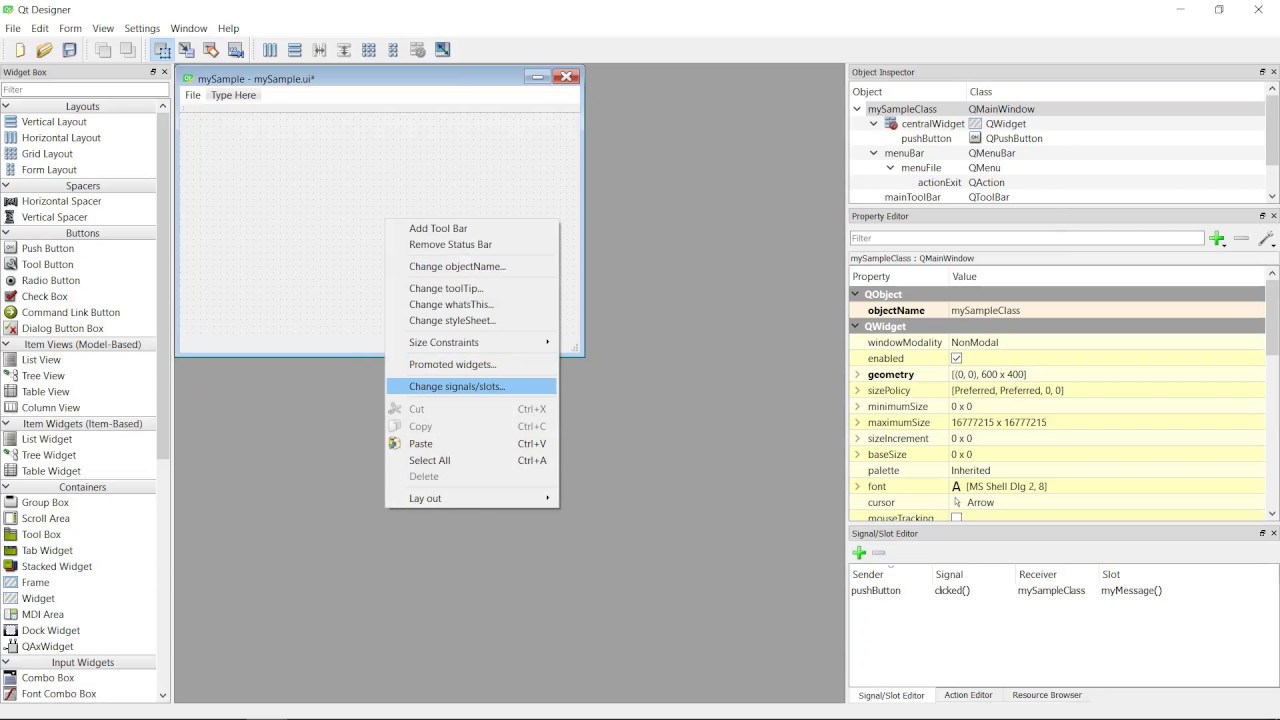Choose Select All from context menu
This screenshot has width=1280, height=720.
point(471,460)
